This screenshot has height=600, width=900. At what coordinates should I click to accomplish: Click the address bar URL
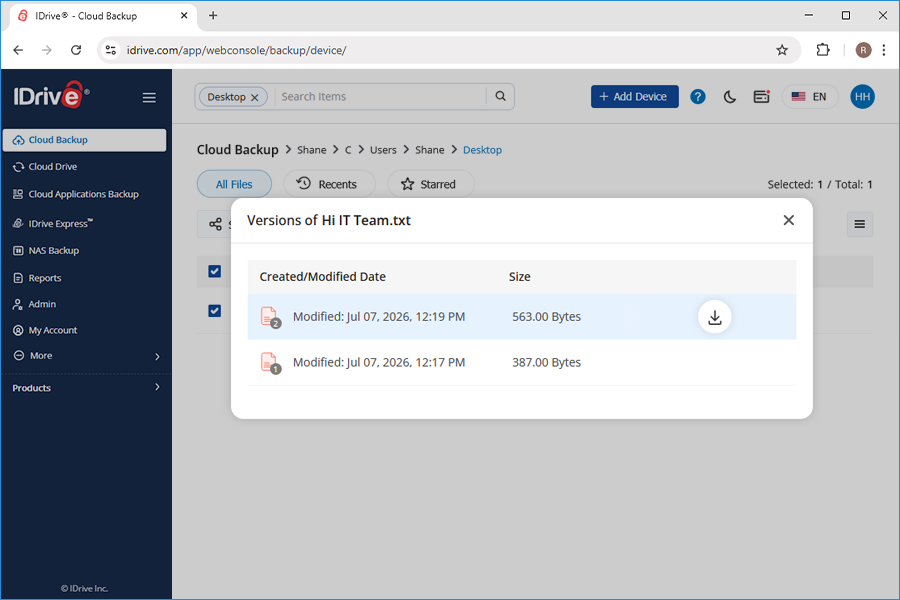(x=236, y=51)
